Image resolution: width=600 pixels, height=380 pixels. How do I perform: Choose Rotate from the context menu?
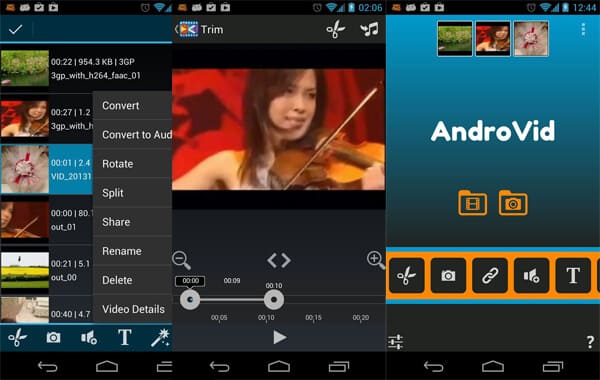tap(132, 164)
